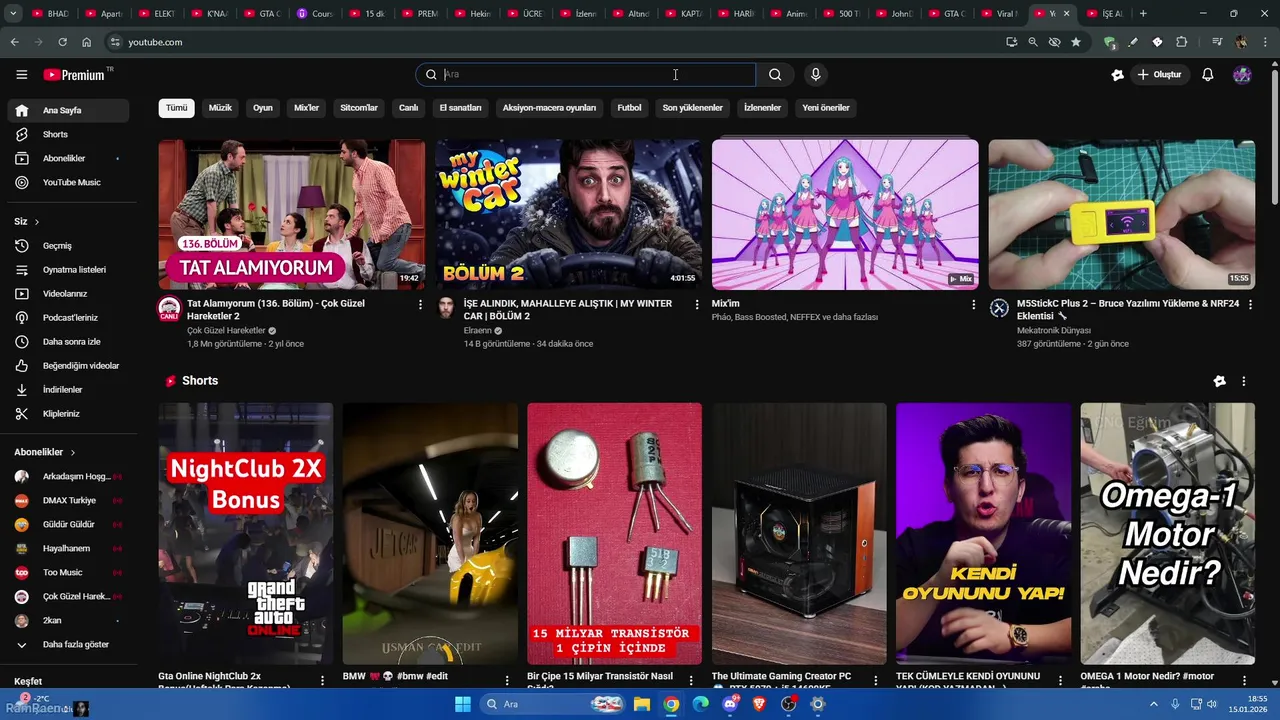This screenshot has width=1280, height=720.
Task: Select the Tümü filter chip
Action: tap(177, 108)
